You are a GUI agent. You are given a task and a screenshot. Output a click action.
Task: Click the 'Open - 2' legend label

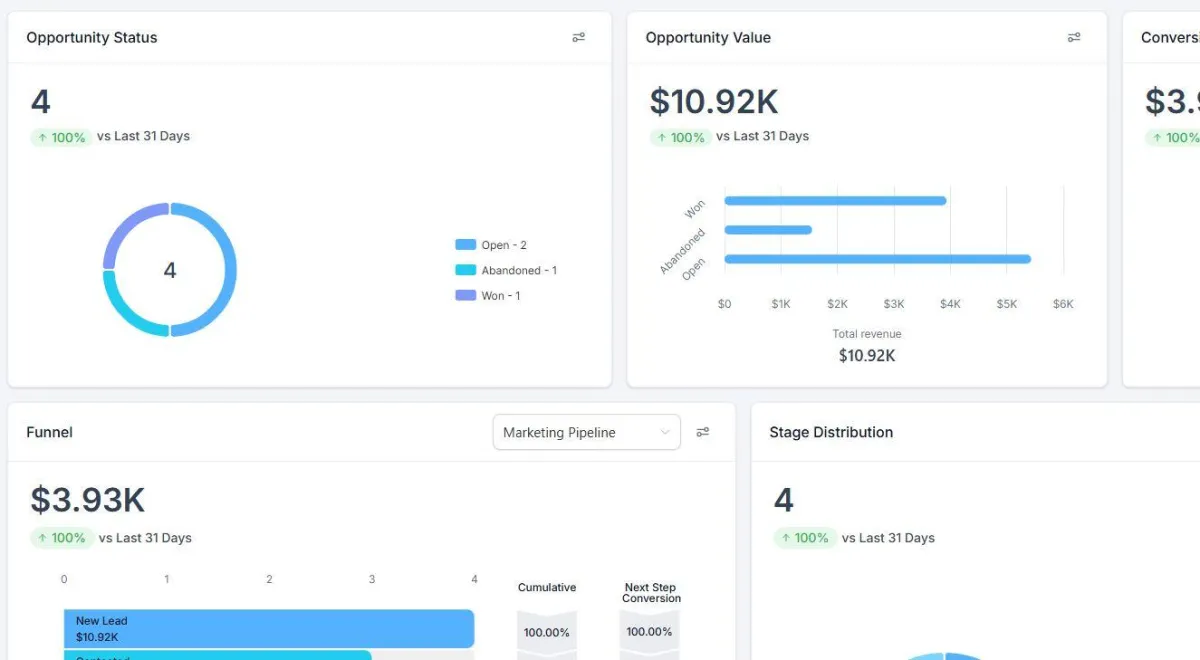coord(504,245)
